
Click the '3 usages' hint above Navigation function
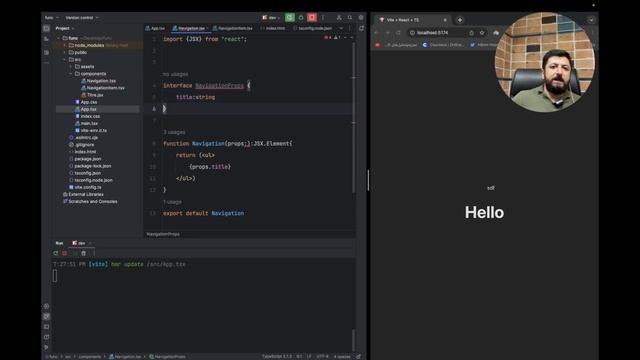(174, 132)
